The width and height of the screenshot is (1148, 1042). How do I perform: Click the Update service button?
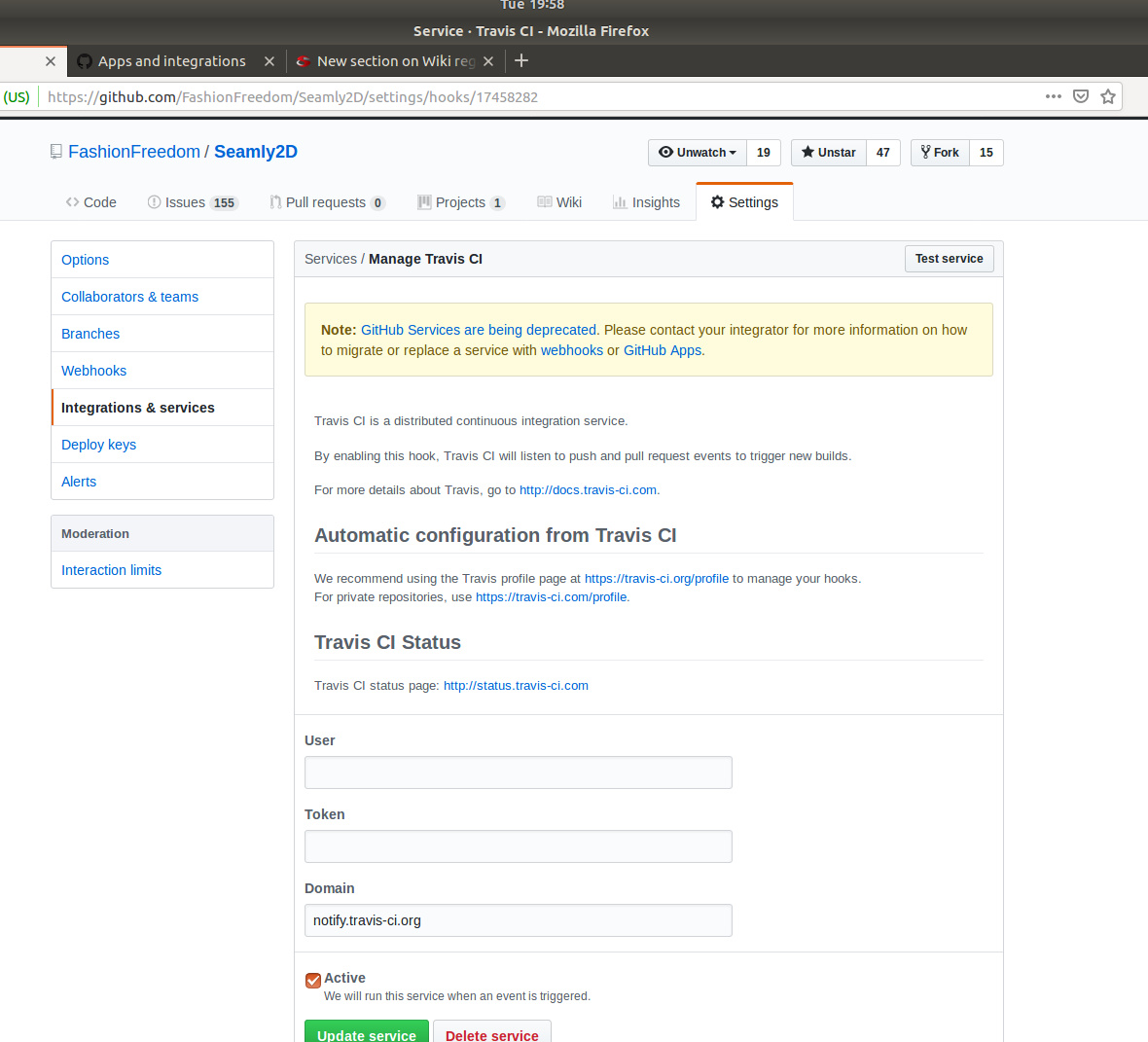pyautogui.click(x=367, y=1033)
